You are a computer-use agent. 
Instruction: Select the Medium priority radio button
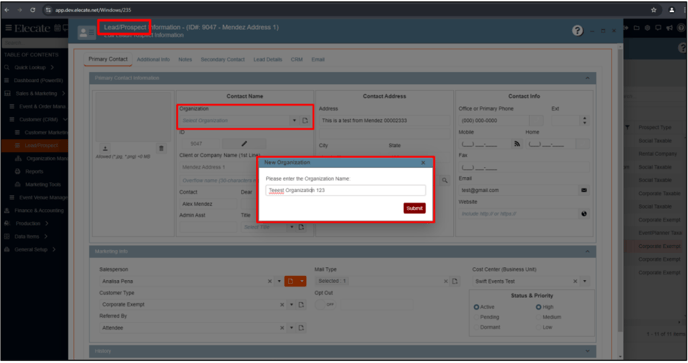coord(538,317)
